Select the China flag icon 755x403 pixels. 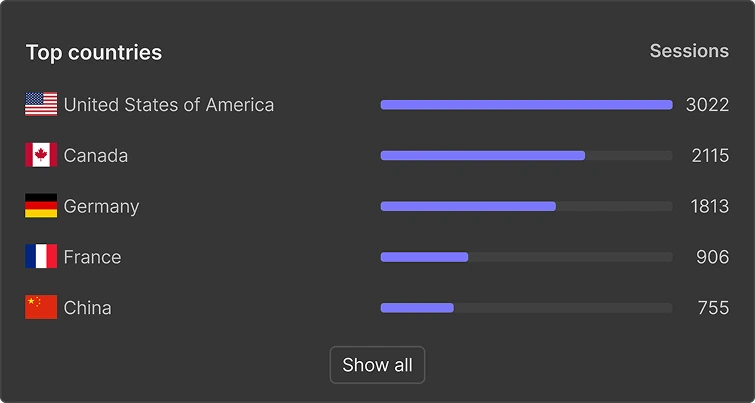[41, 307]
